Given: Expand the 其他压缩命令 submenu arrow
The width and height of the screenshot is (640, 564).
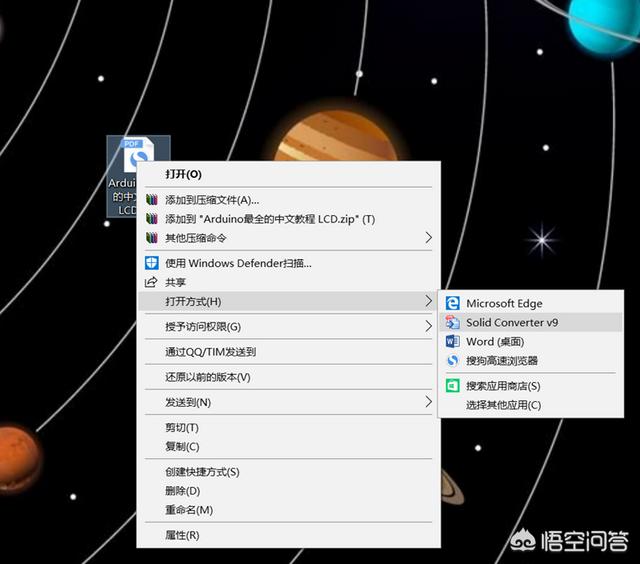Looking at the screenshot, I should click(x=428, y=238).
